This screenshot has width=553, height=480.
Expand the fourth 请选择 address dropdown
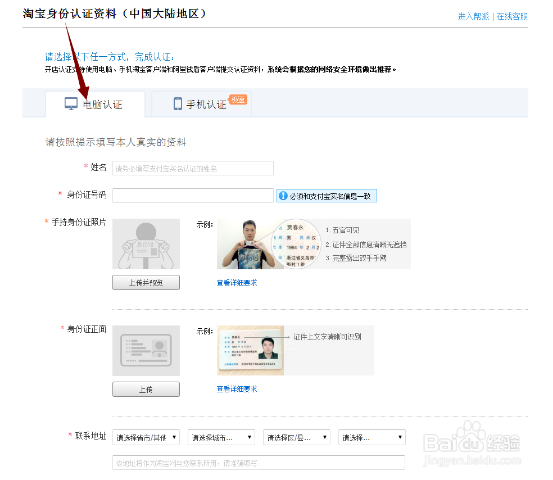(x=372, y=437)
